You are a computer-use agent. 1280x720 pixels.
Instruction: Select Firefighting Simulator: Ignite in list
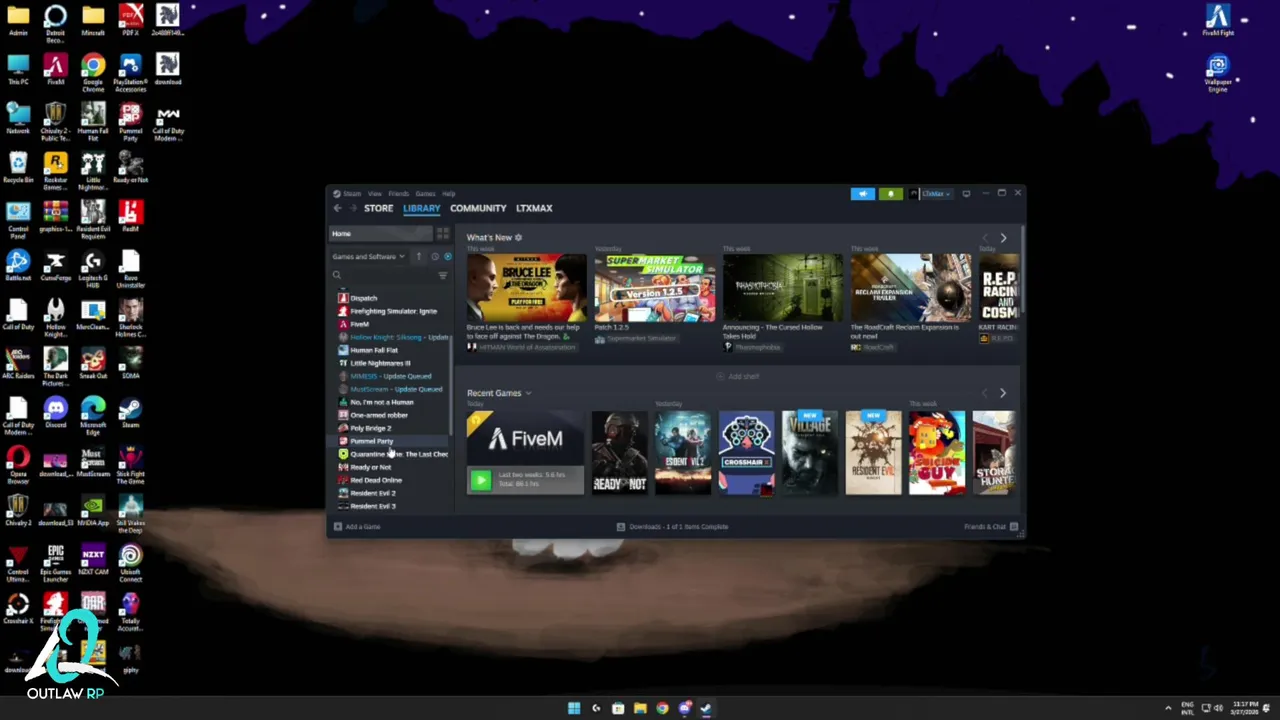393,311
